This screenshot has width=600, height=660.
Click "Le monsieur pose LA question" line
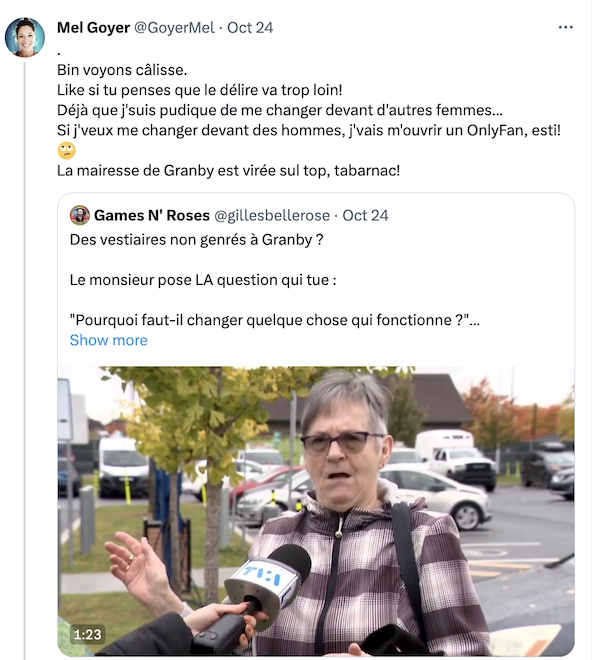[x=203, y=280]
